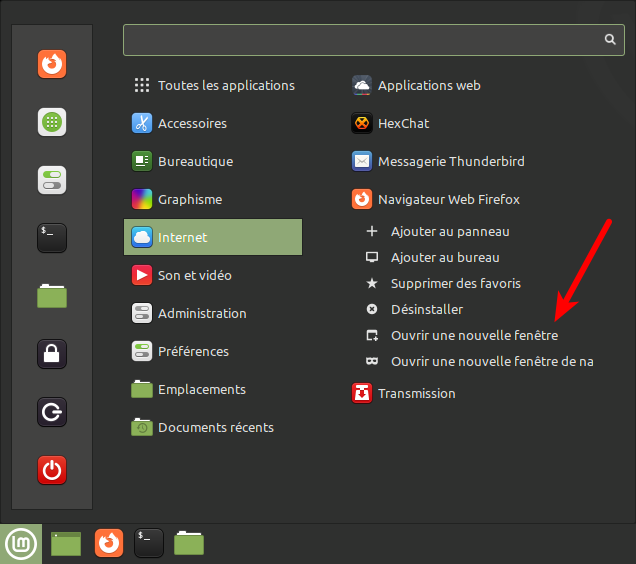Image resolution: width=636 pixels, height=564 pixels.
Task: Open System Settings toggle icon in sidebar
Action: [52, 180]
